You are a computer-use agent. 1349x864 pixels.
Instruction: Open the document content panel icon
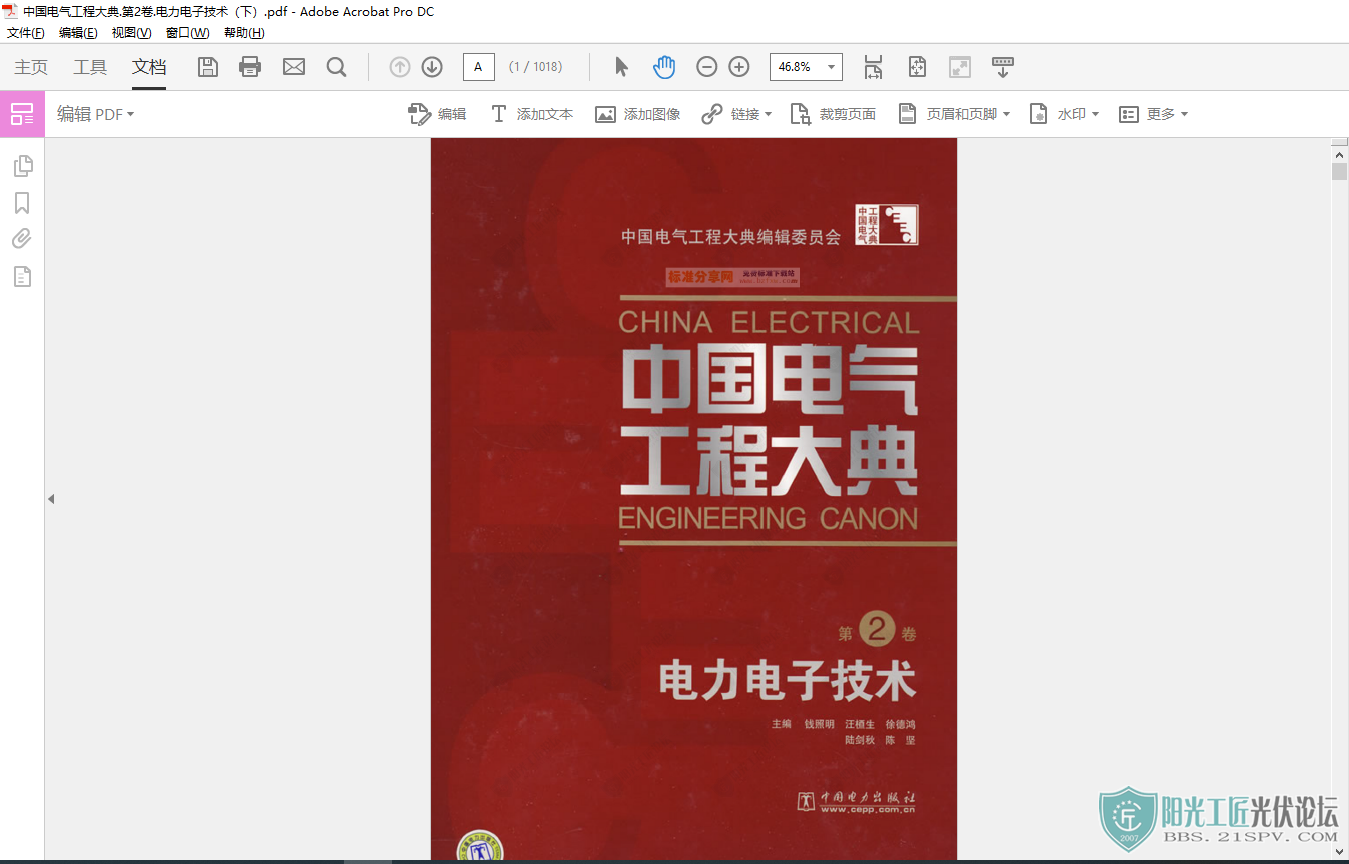point(22,276)
